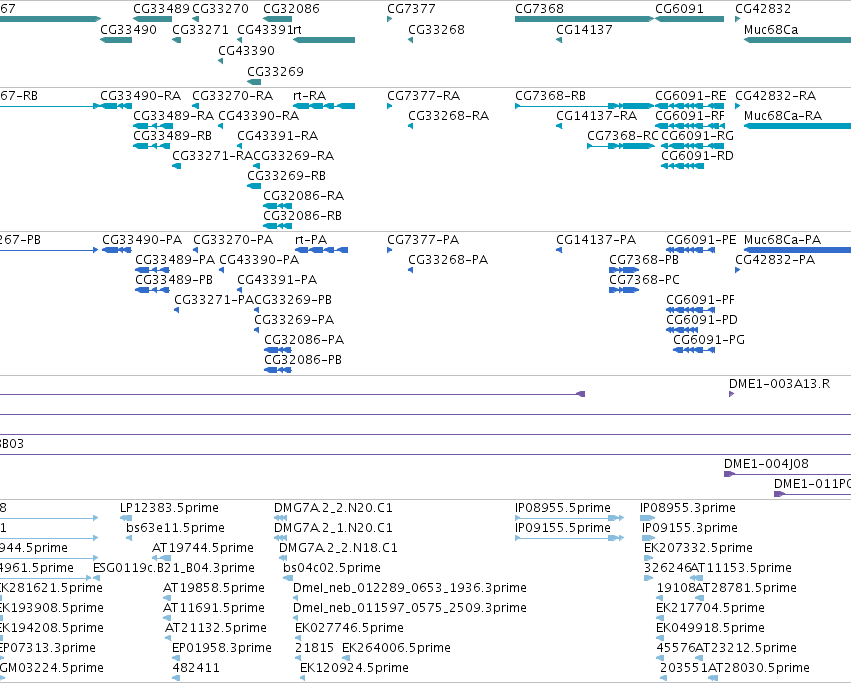Click the CG33268 gene label
This screenshot has height=683, width=851.
[x=436, y=30]
